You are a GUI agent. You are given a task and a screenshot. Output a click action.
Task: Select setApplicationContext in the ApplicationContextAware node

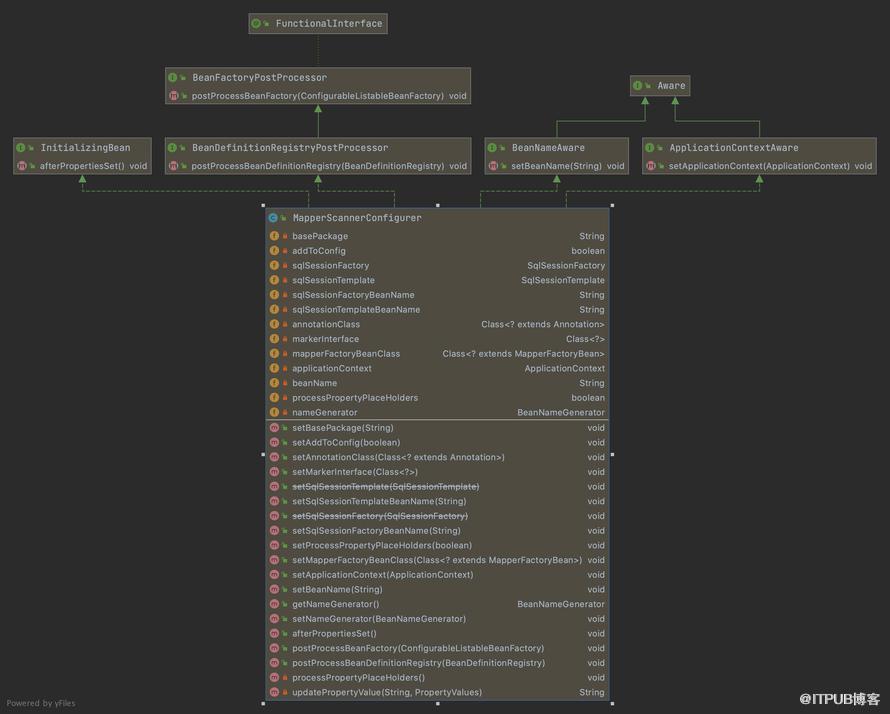tap(759, 166)
